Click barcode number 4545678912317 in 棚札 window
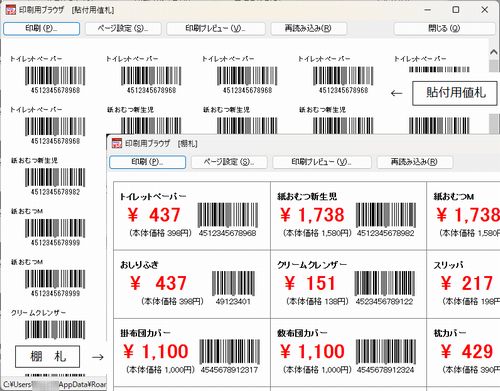 (229, 370)
